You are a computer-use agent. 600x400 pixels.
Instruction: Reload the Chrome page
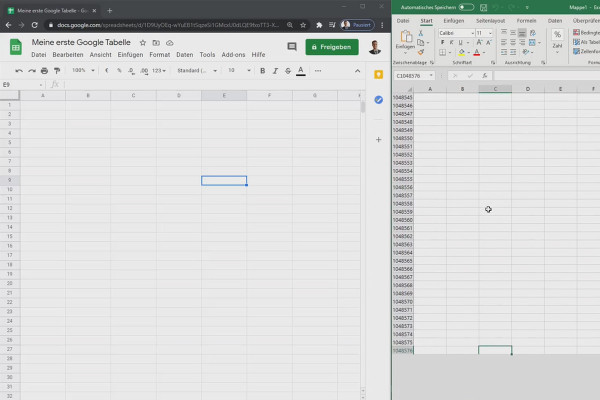click(x=34, y=25)
